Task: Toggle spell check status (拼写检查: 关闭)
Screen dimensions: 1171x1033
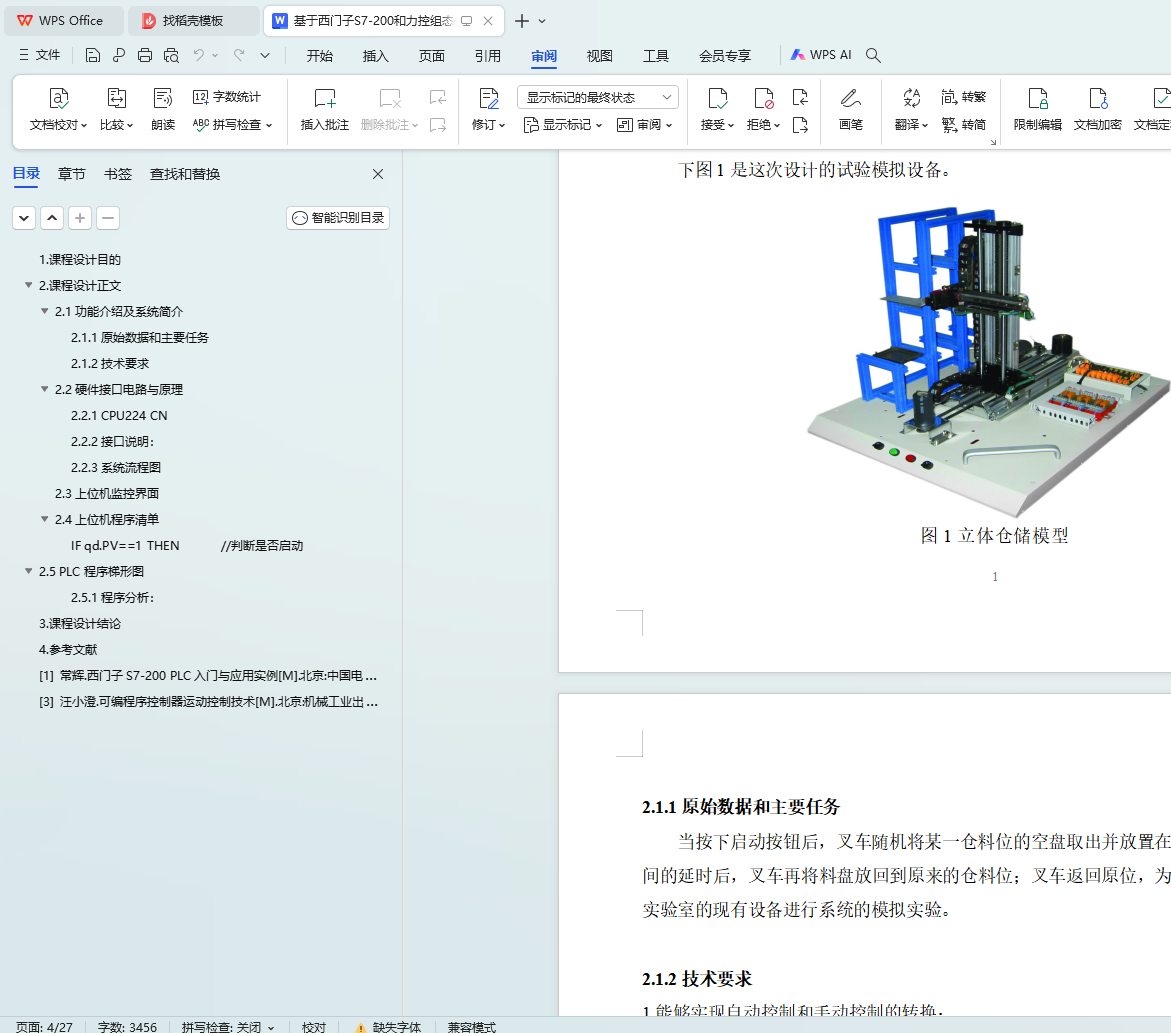Action: tap(228, 1027)
